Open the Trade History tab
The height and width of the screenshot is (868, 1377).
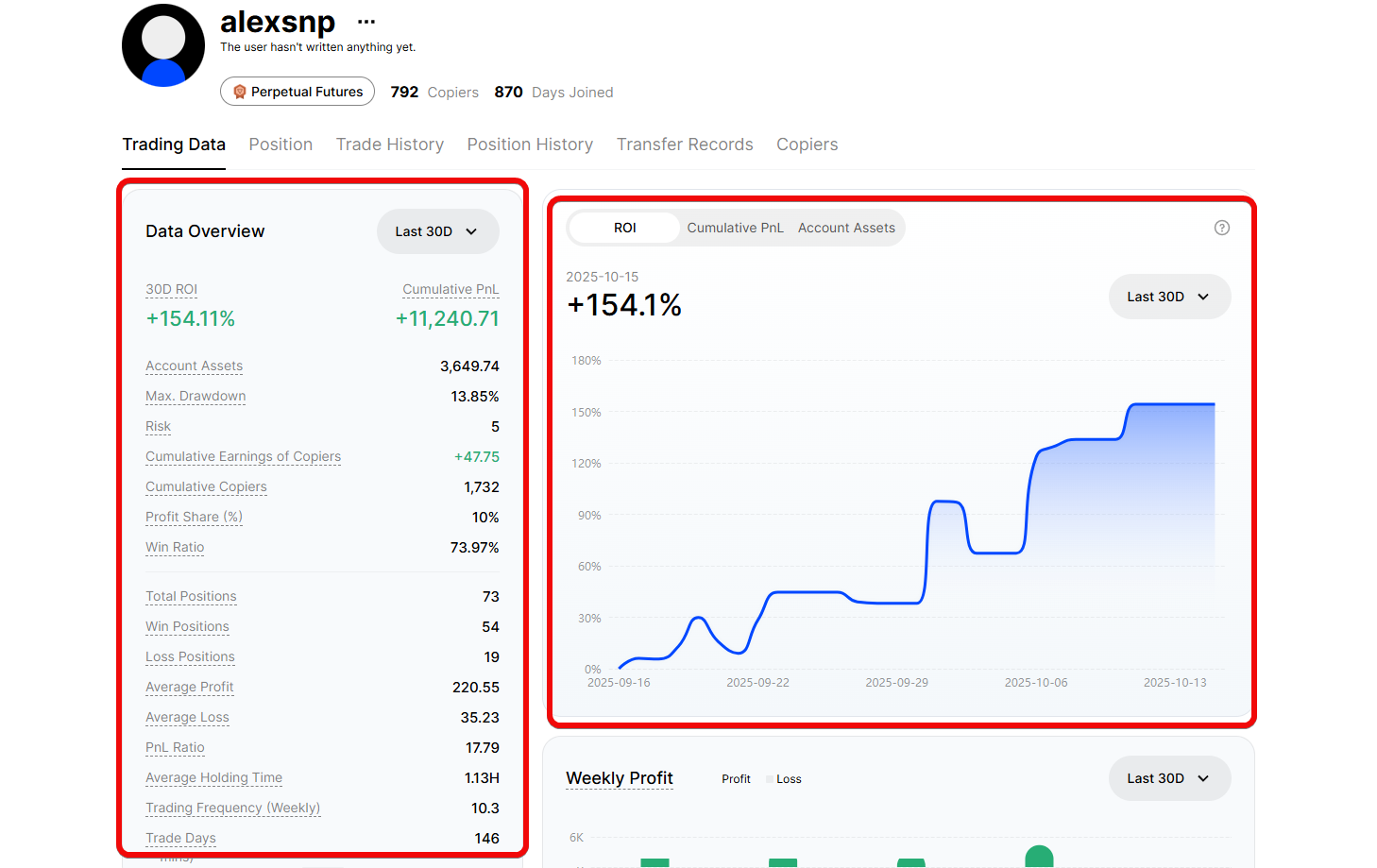389,145
